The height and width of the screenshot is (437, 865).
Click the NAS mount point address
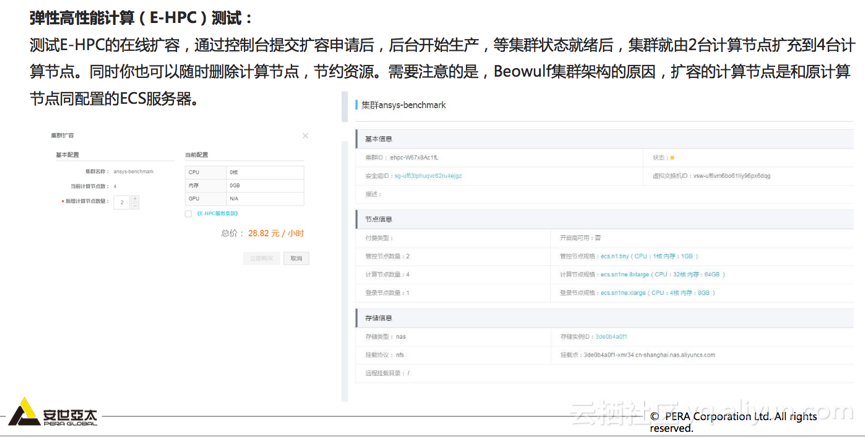(x=649, y=355)
